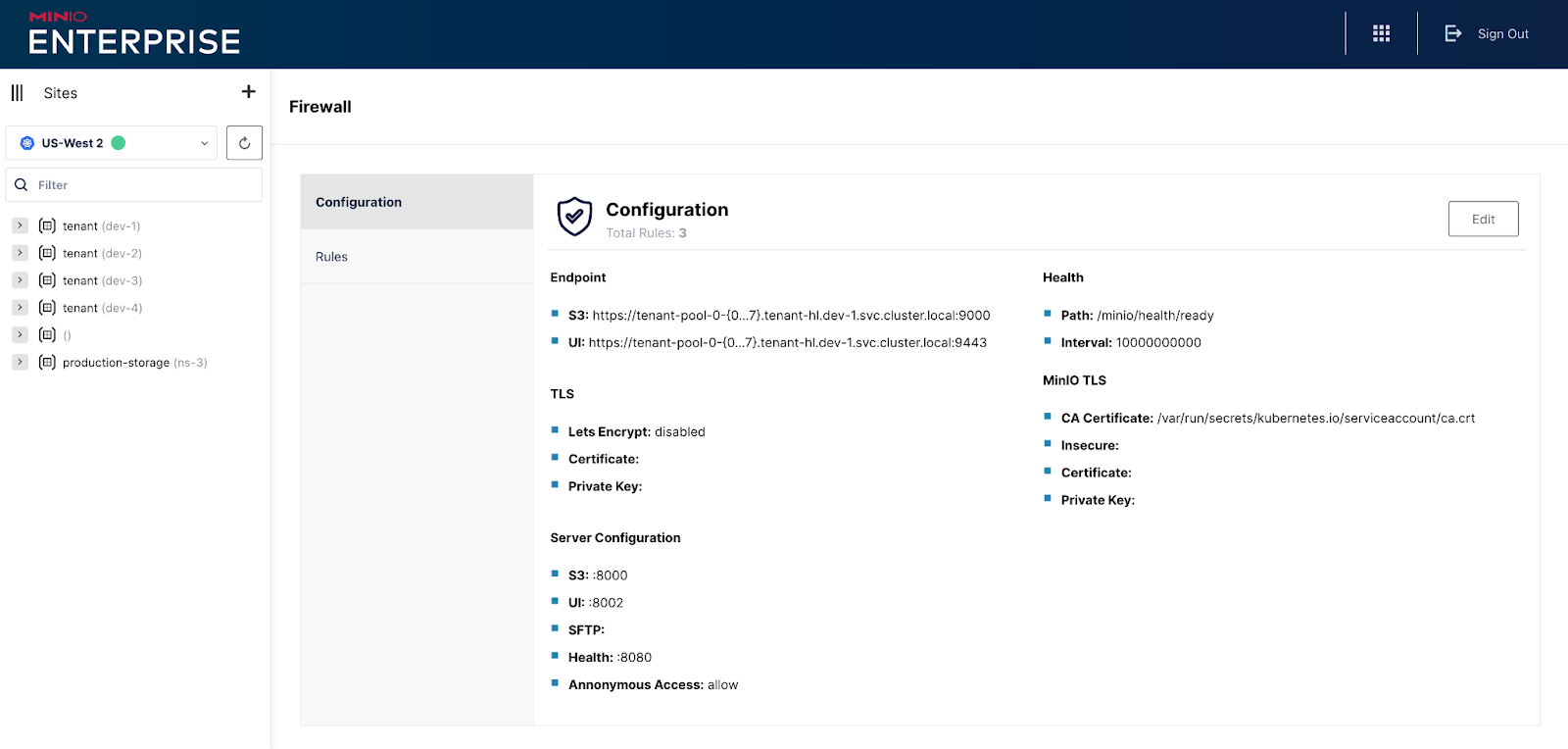The image size is (1568, 749).
Task: Collapse the Sites sidebar using bars icon
Action: (x=18, y=93)
